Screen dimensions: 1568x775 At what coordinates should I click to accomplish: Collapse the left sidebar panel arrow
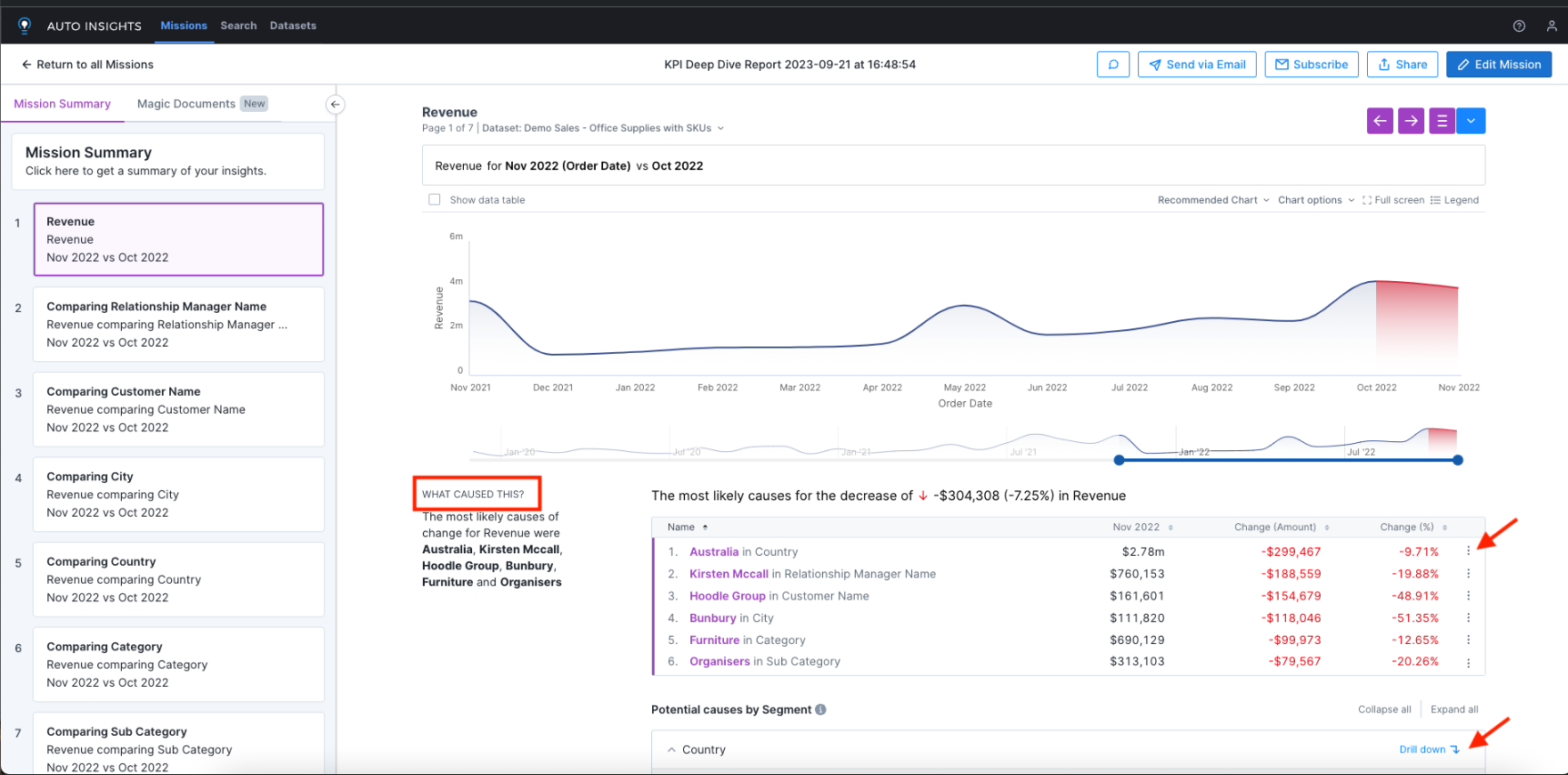[335, 105]
